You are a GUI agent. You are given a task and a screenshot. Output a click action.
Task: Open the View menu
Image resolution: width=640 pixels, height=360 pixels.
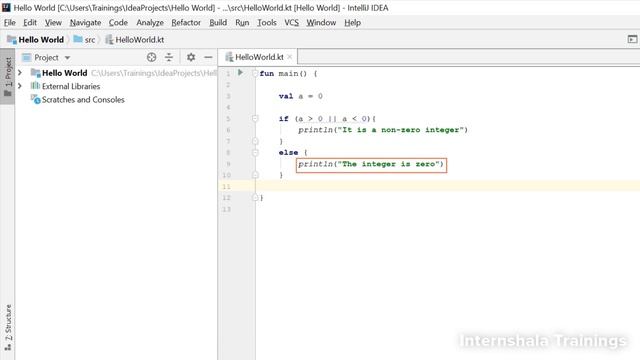(53, 23)
